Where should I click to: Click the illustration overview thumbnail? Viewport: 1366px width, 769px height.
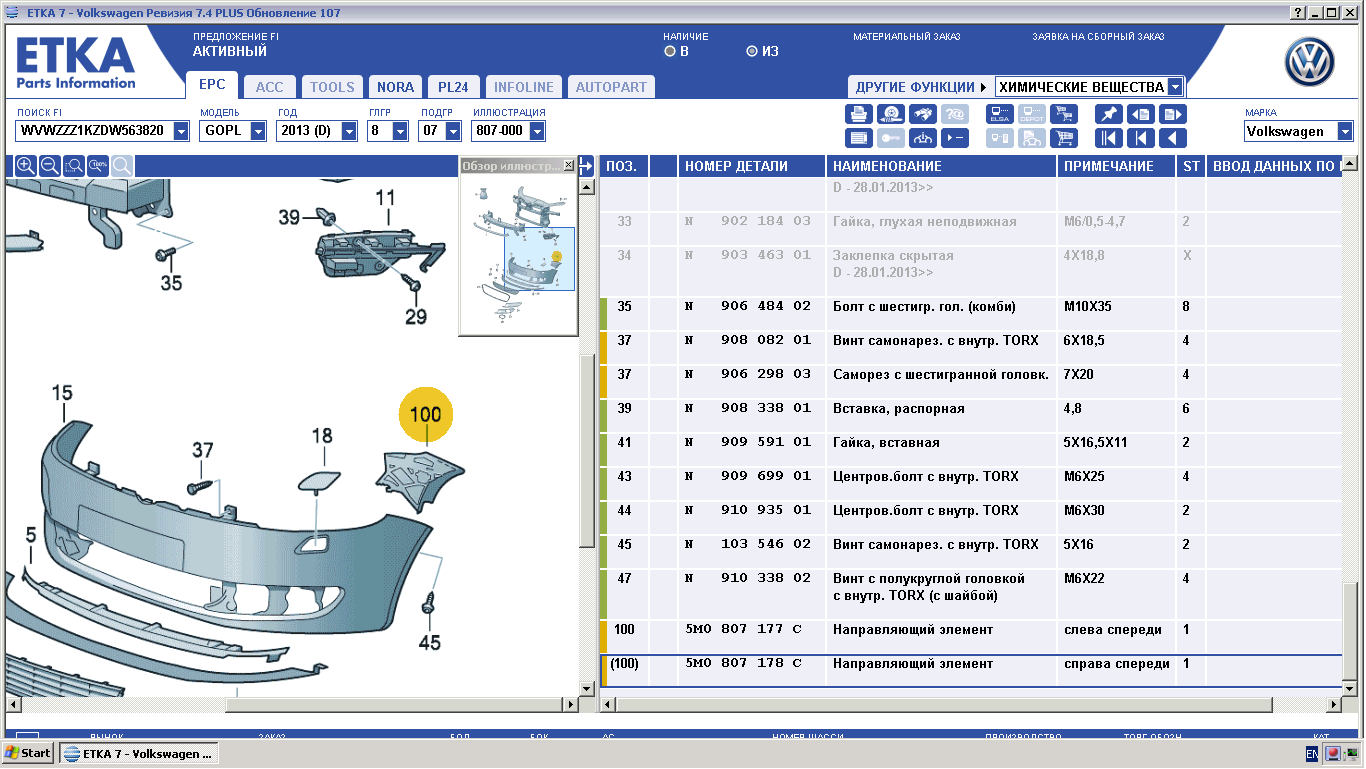pyautogui.click(x=518, y=253)
